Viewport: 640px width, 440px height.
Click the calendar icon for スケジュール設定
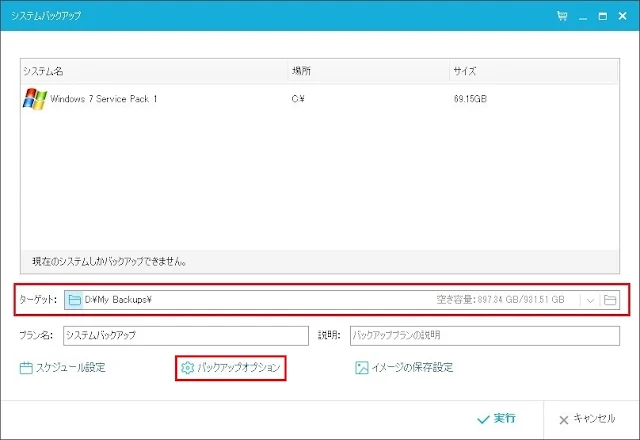click(x=26, y=368)
